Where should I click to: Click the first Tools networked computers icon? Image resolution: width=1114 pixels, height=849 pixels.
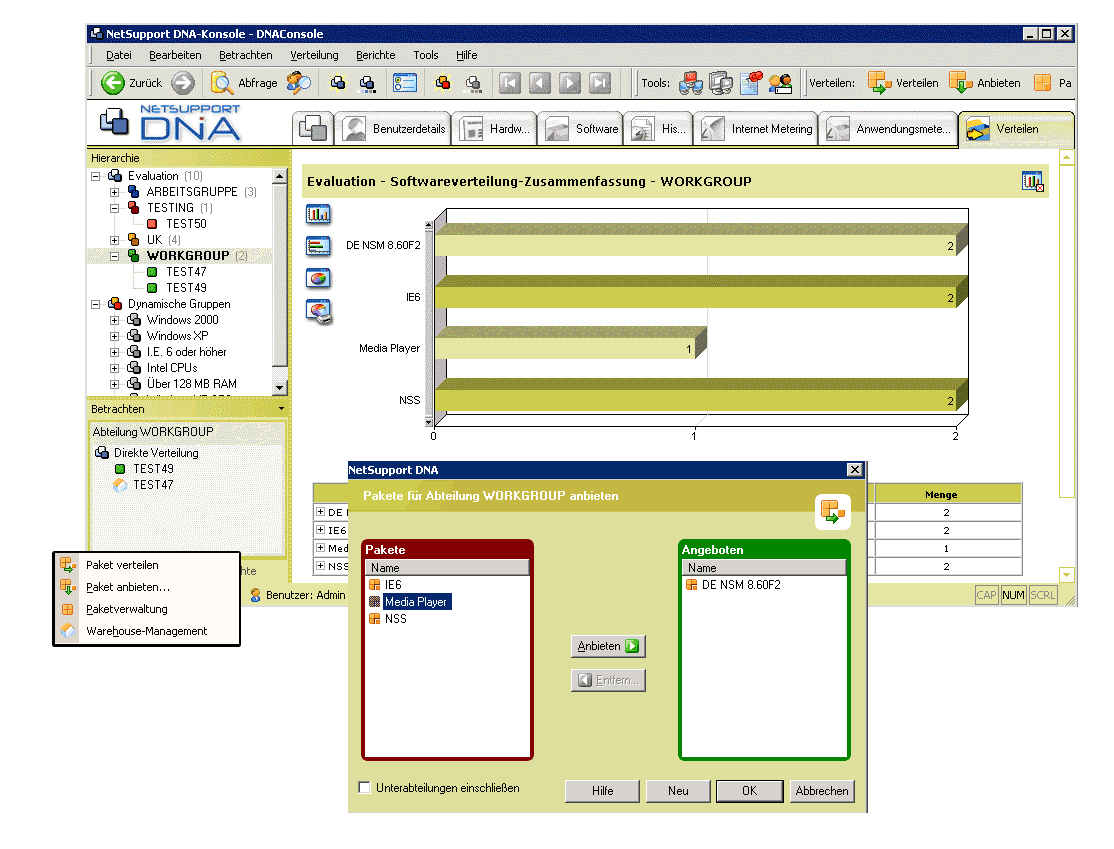click(691, 83)
